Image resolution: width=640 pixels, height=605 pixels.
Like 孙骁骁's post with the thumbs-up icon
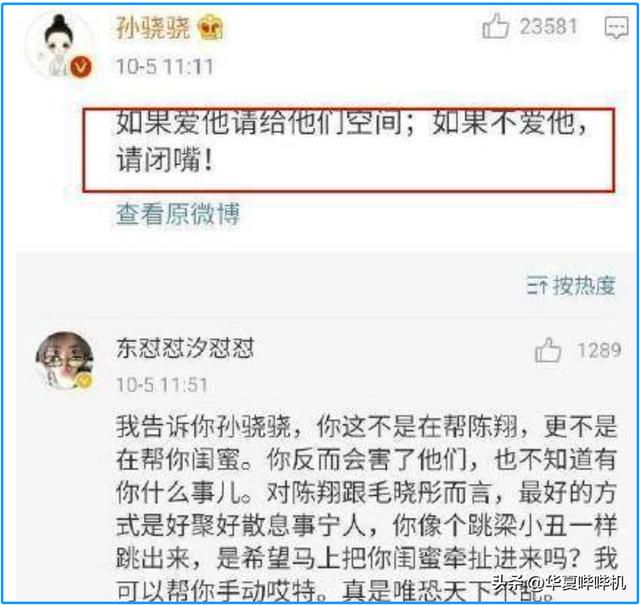coord(496,26)
